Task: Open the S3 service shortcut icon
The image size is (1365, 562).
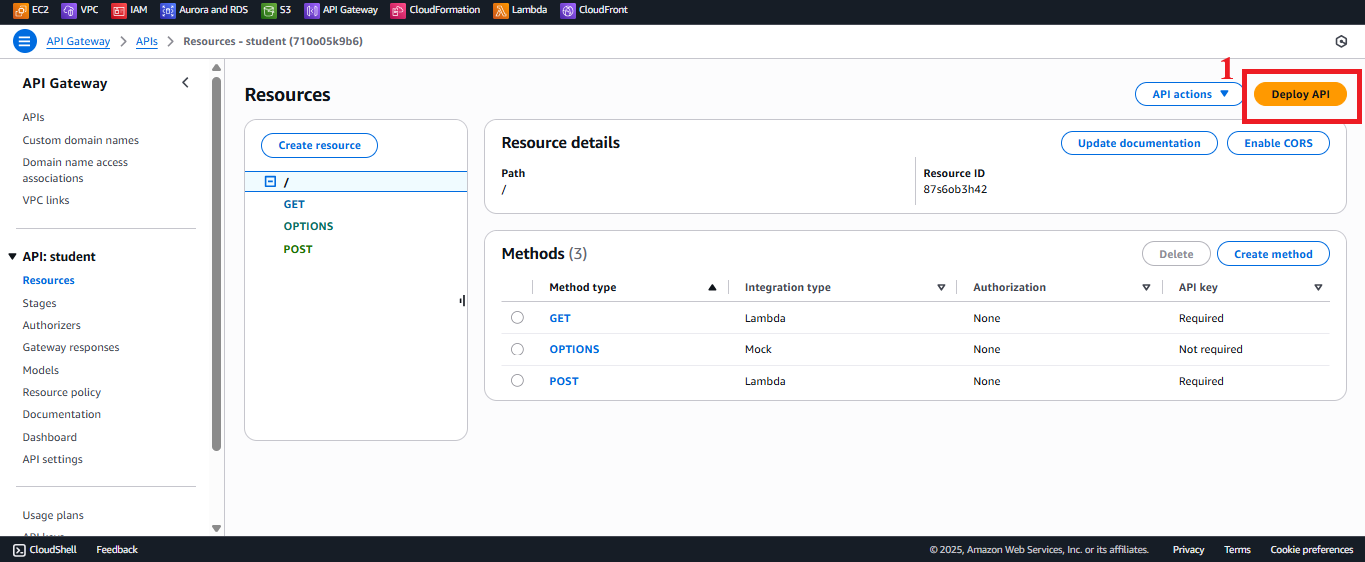Action: (x=268, y=11)
